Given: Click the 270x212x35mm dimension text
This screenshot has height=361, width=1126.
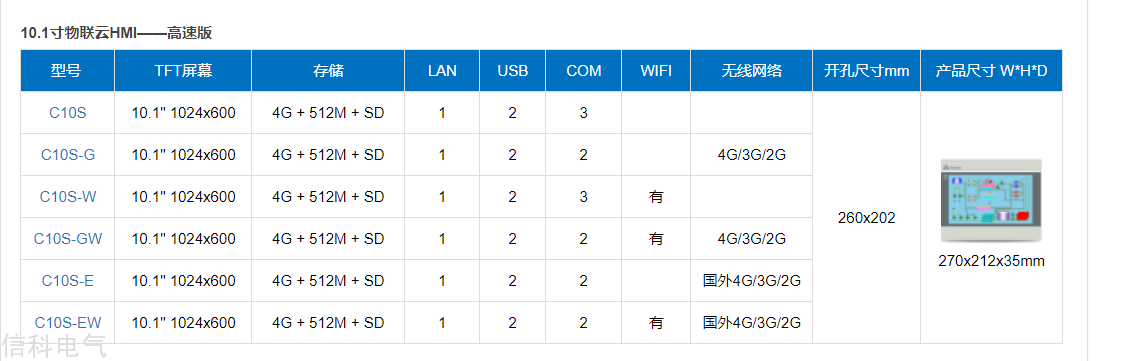Looking at the screenshot, I should [992, 261].
